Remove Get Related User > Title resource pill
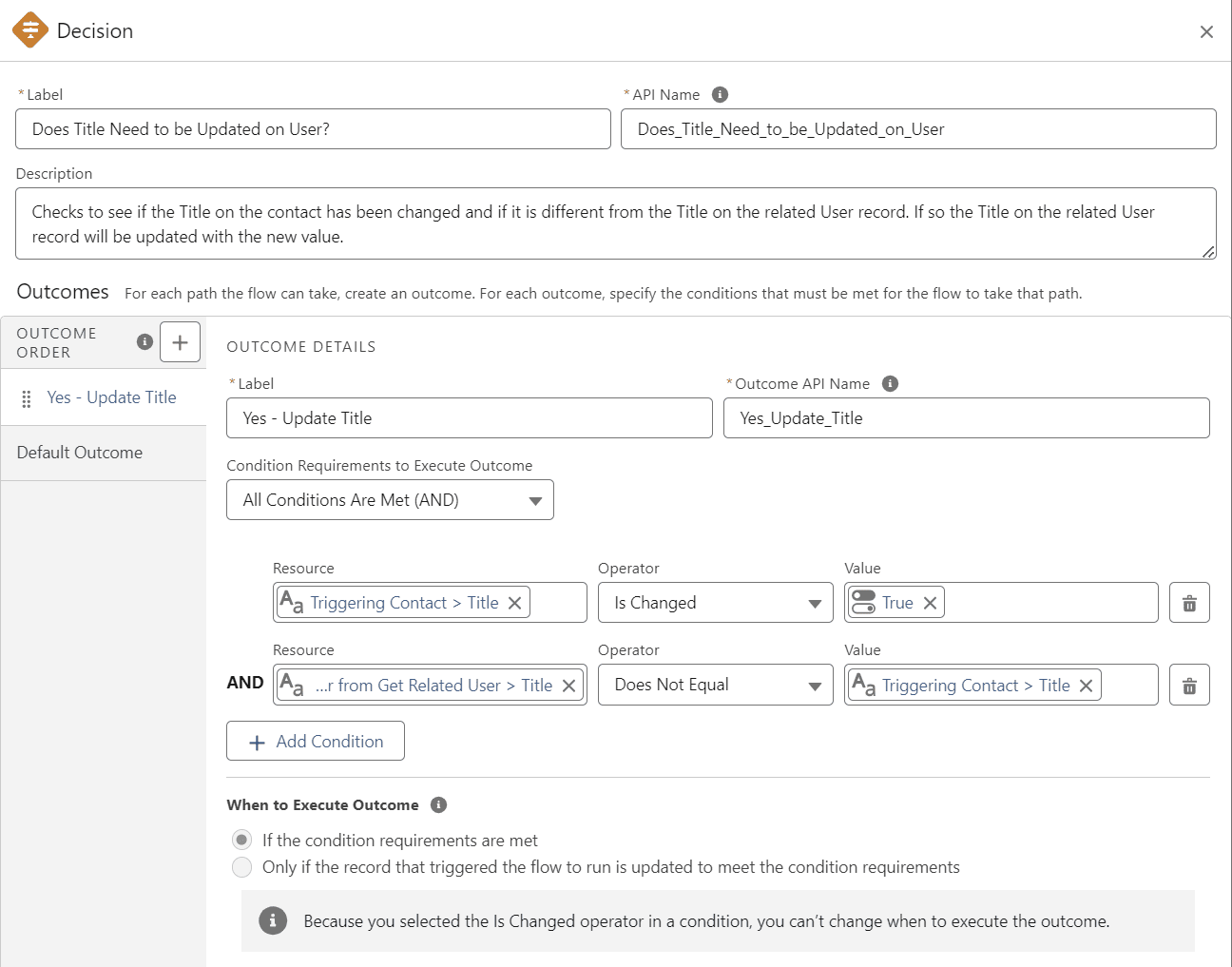Viewport: 1232px width, 967px height. pos(568,686)
